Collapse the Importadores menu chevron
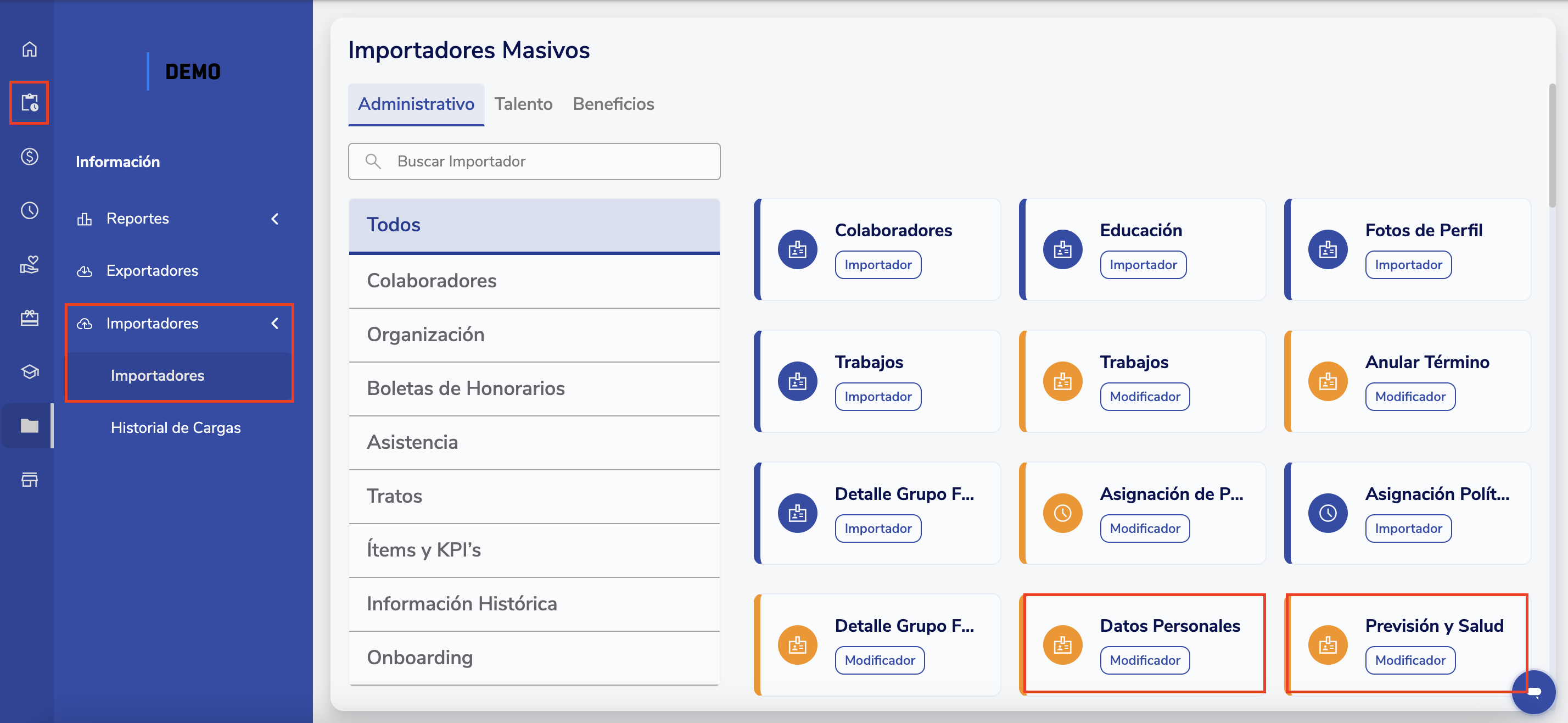 (275, 324)
